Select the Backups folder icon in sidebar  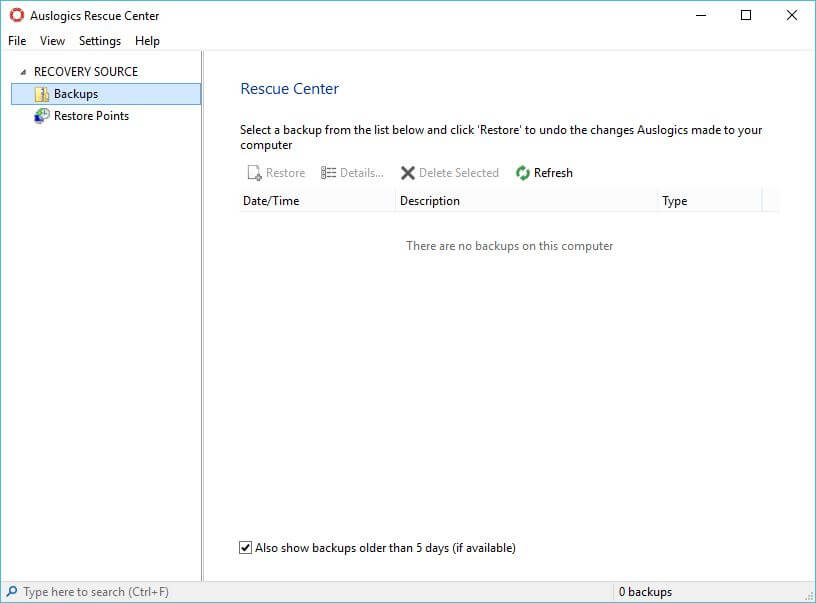coord(41,94)
